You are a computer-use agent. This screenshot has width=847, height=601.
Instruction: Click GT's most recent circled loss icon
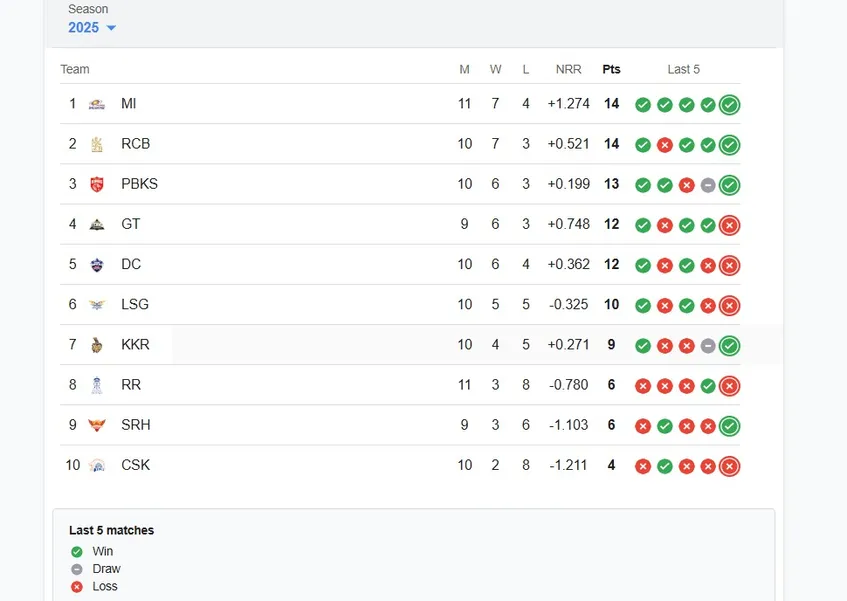[730, 225]
